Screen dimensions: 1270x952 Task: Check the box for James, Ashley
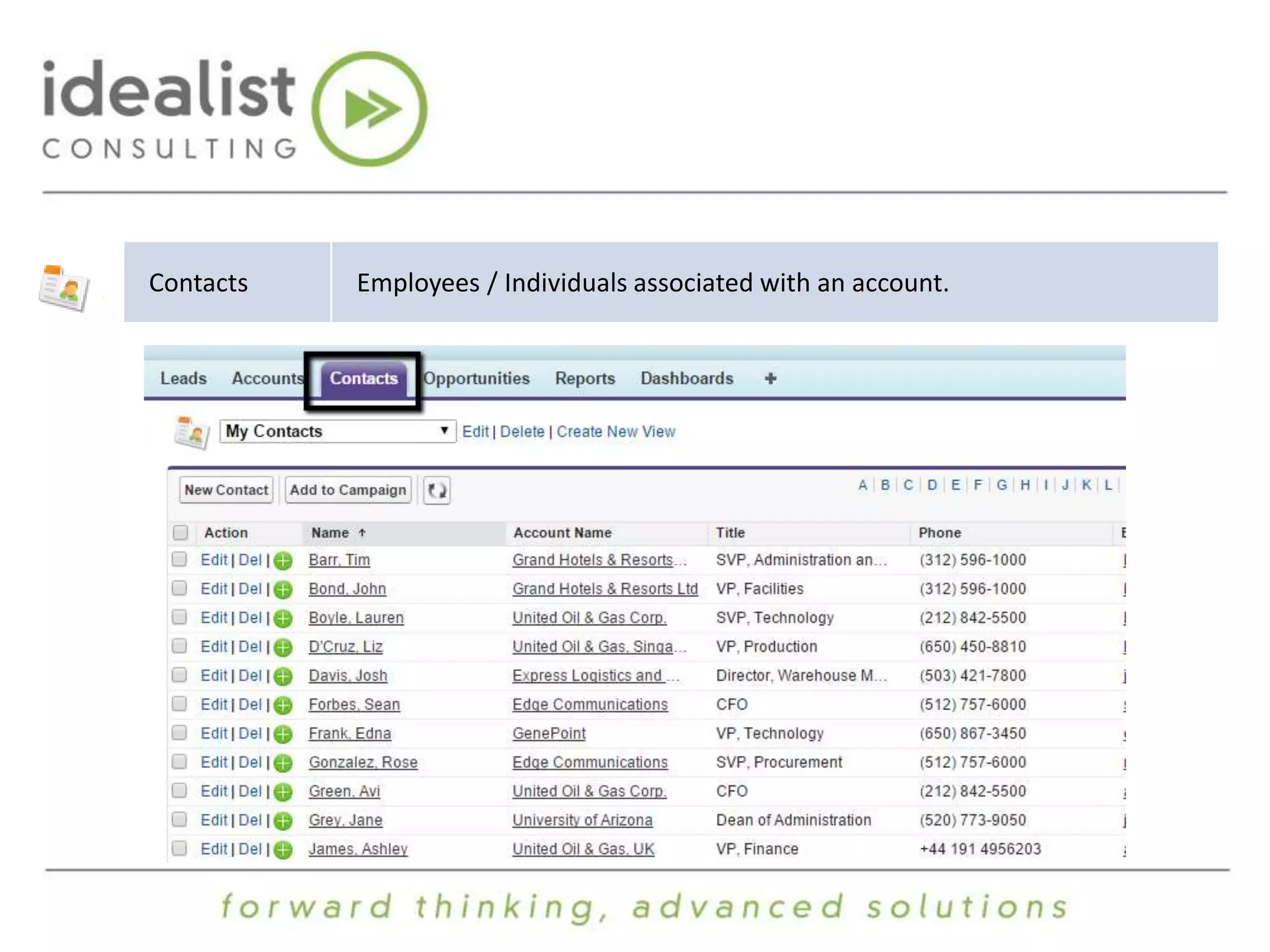coord(179,848)
